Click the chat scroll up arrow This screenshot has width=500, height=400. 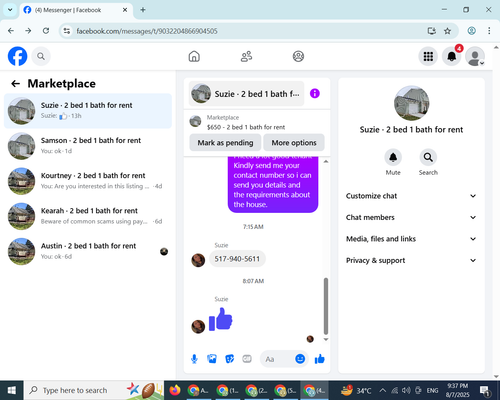click(326, 161)
